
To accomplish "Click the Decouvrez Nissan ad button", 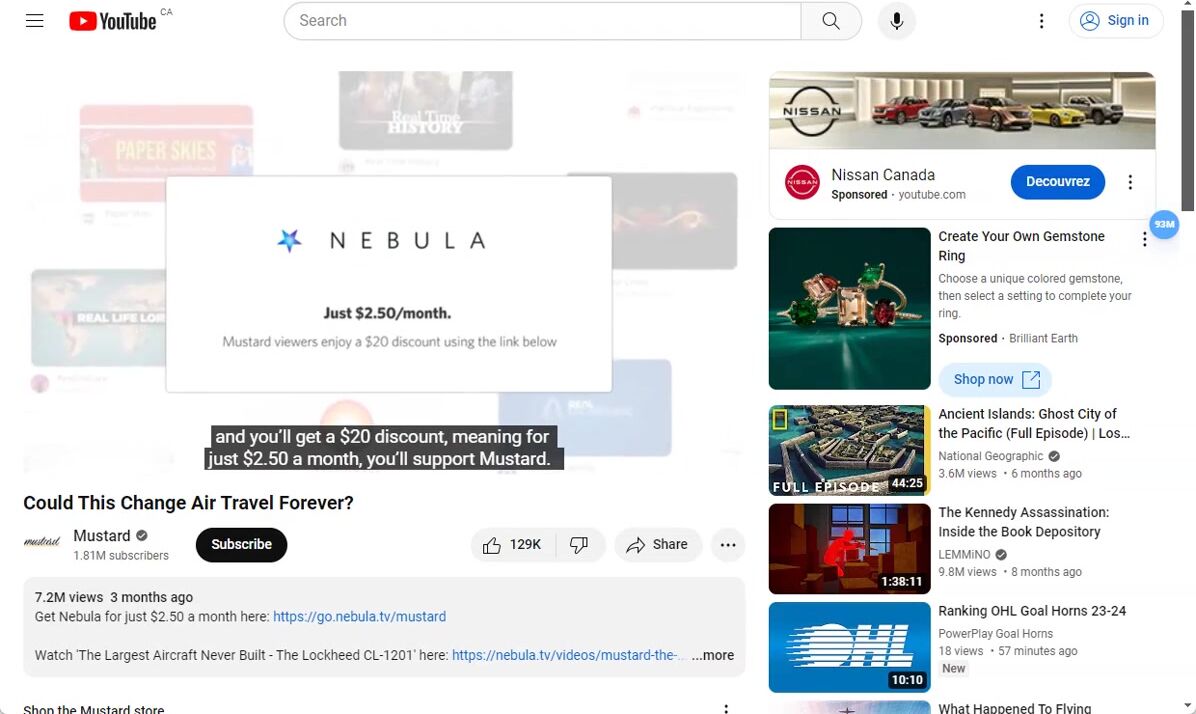I will click(x=1057, y=182).
